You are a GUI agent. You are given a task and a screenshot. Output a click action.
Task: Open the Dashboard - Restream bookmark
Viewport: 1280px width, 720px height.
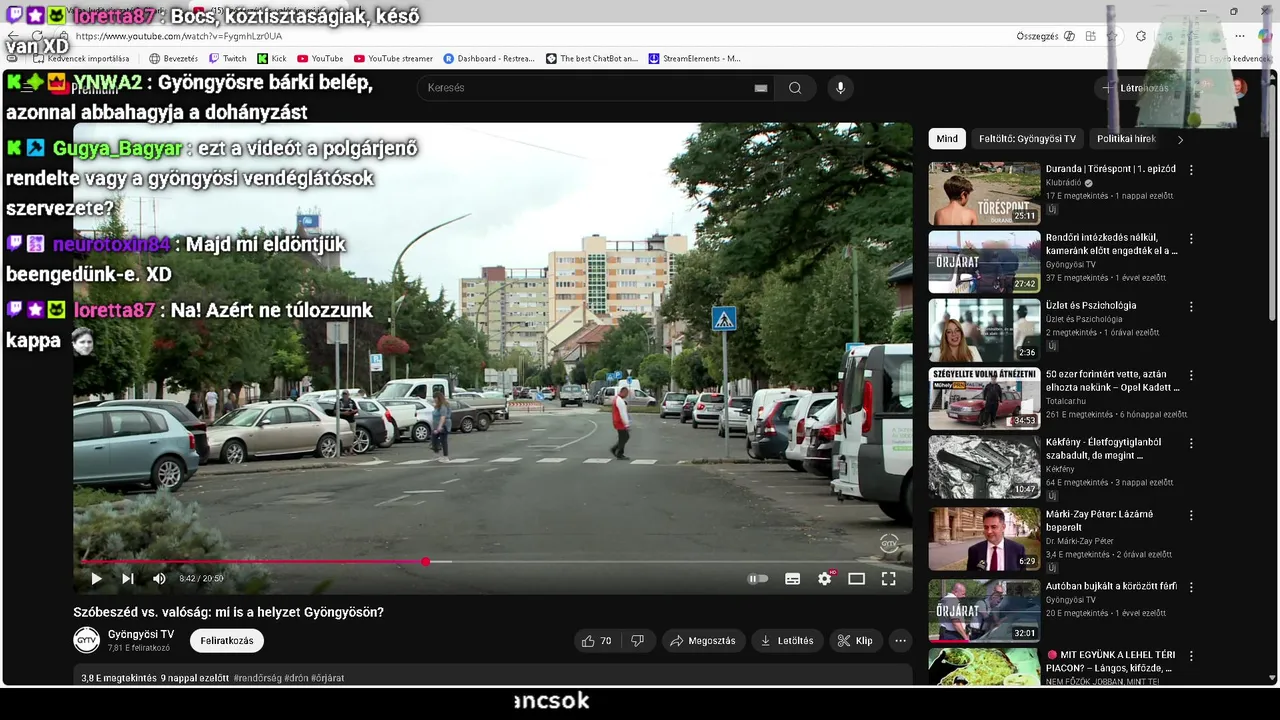[489, 59]
